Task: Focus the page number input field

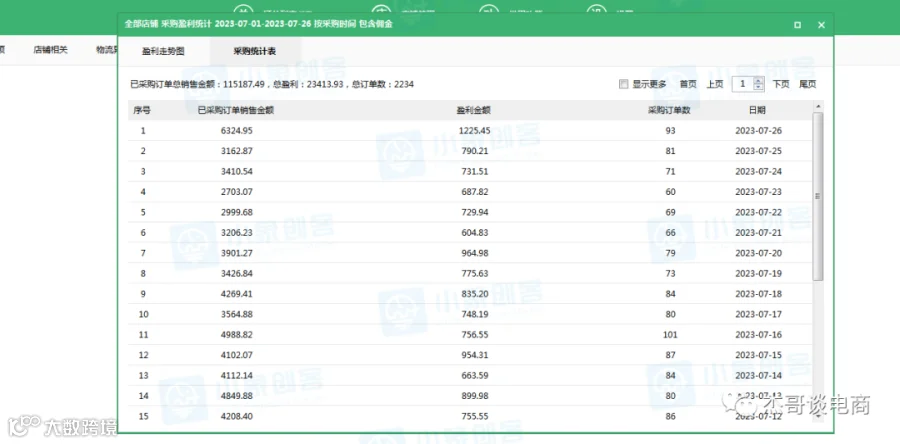Action: click(743, 84)
